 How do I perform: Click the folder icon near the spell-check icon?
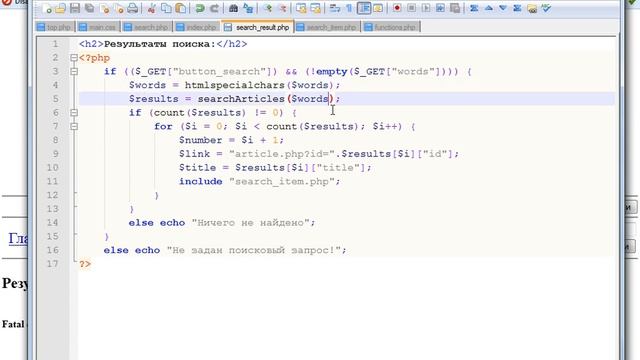[532, 8]
